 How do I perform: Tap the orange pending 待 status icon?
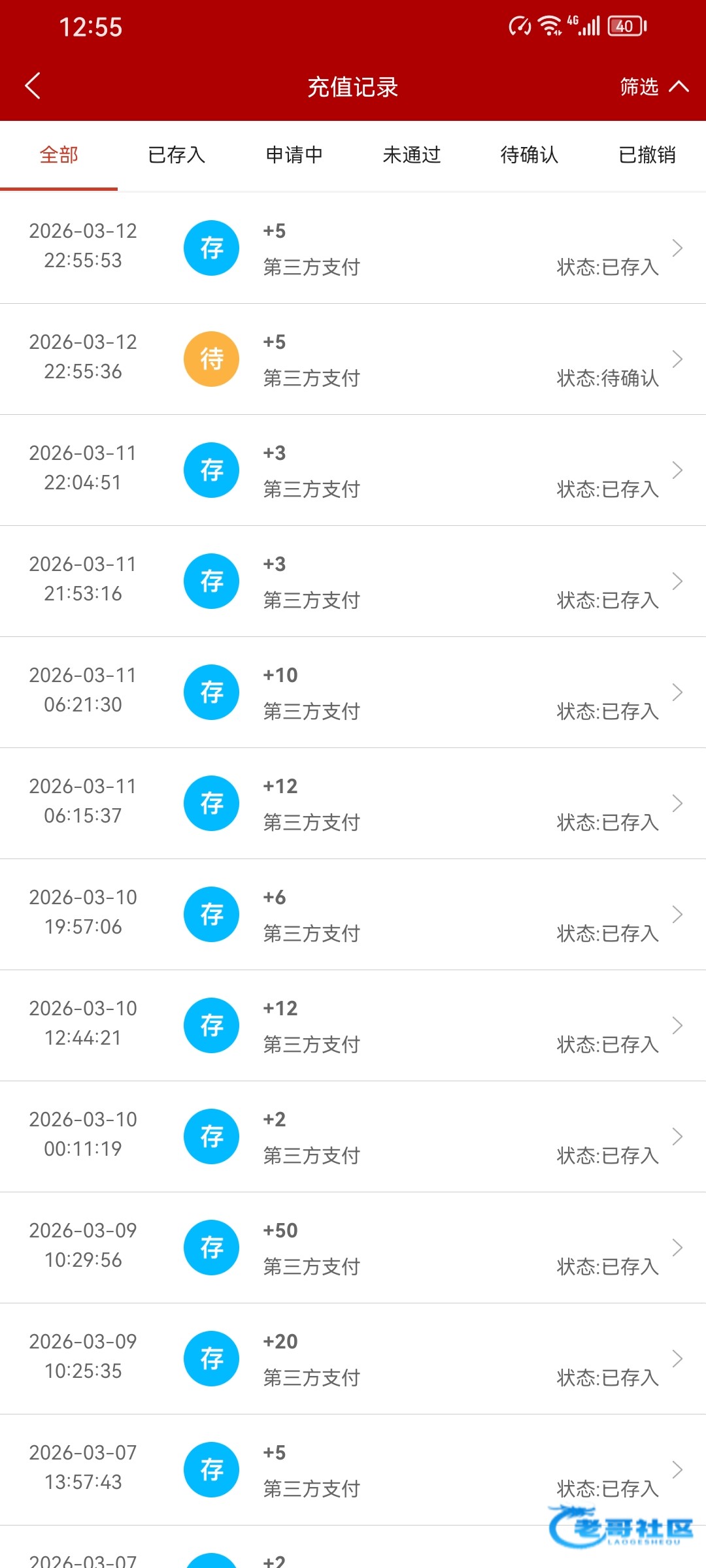pyautogui.click(x=211, y=359)
